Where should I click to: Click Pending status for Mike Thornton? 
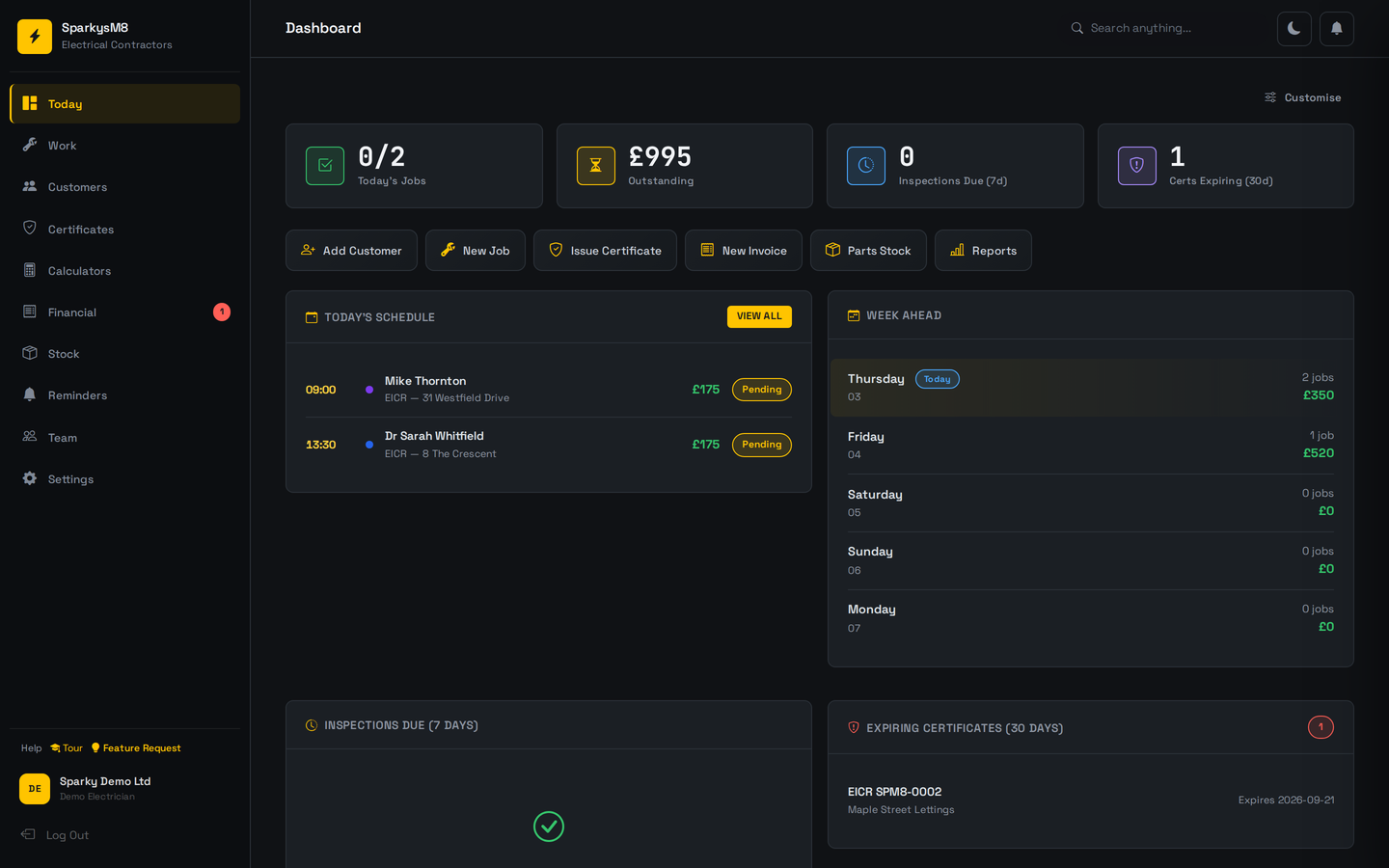(762, 390)
